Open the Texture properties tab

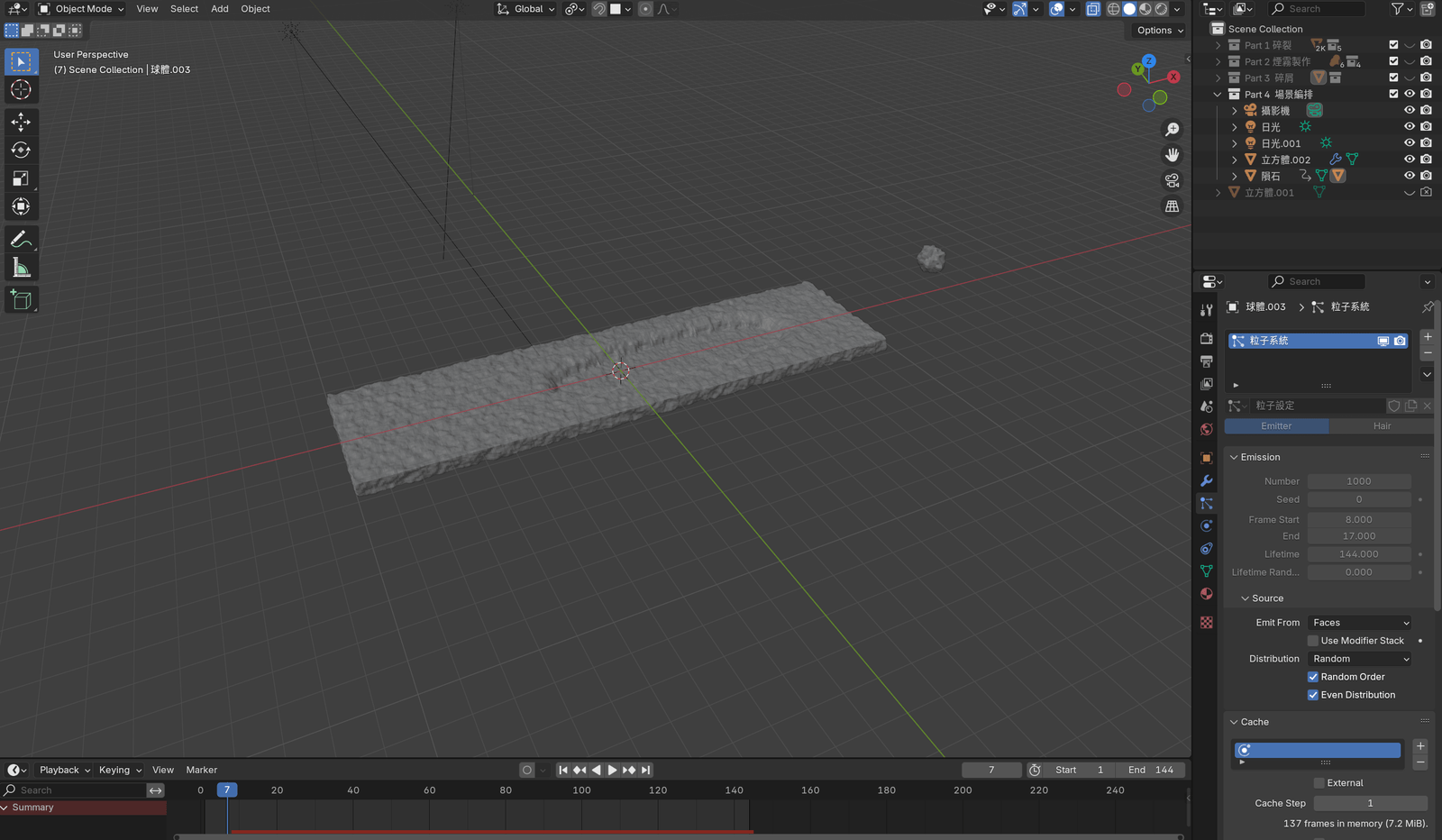(x=1207, y=623)
